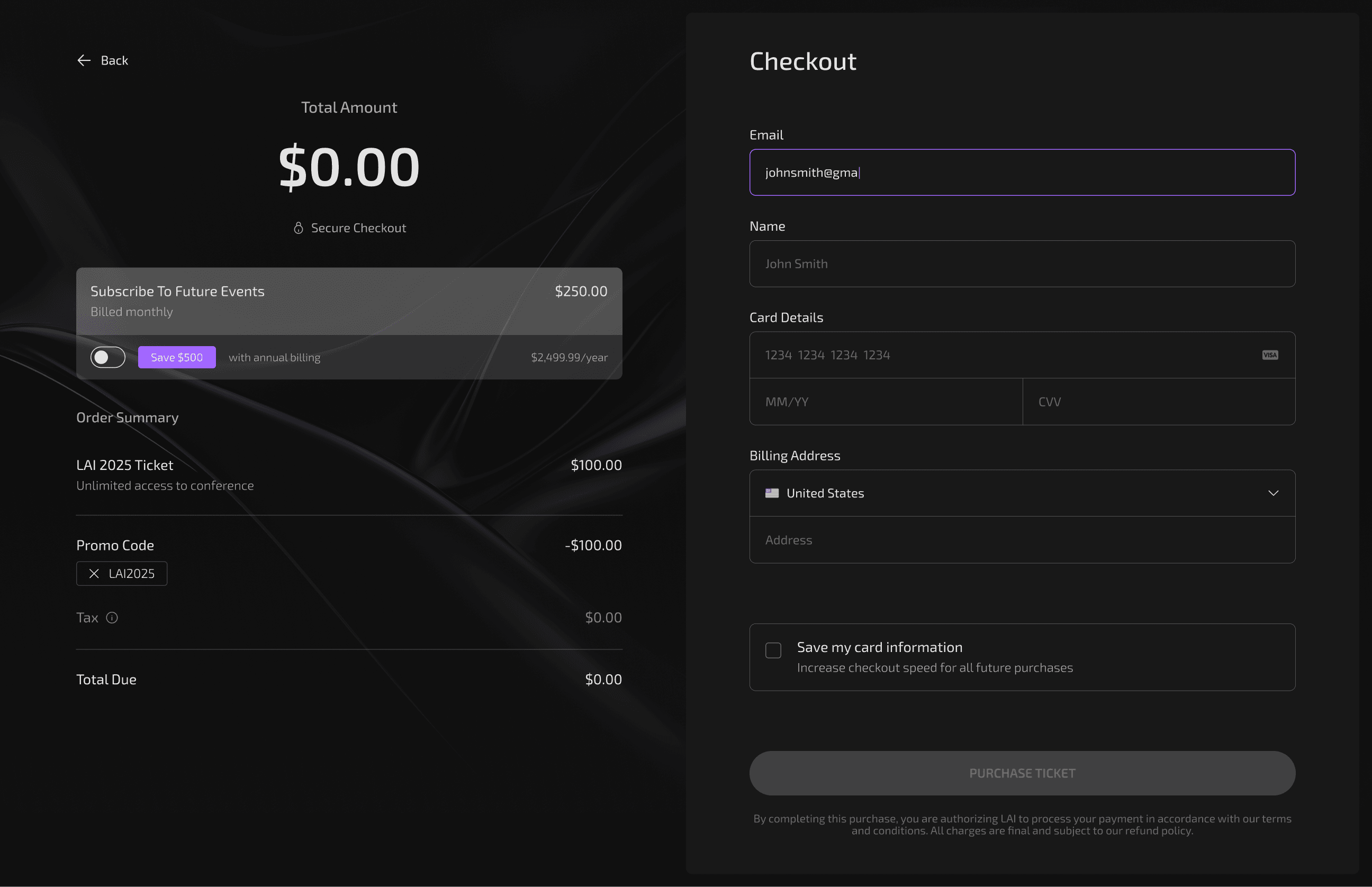This screenshot has width=1372, height=887.
Task: Click the MM/YY expiry field
Action: click(x=886, y=402)
